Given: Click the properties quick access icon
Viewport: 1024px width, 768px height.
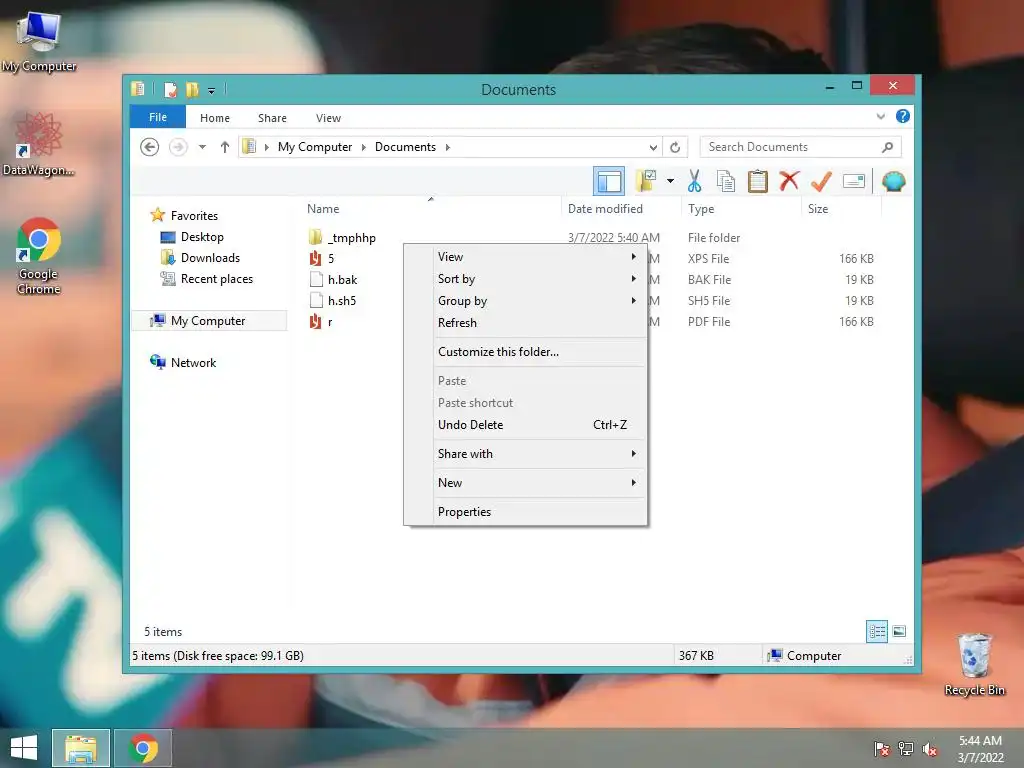Looking at the screenshot, I should pos(170,89).
